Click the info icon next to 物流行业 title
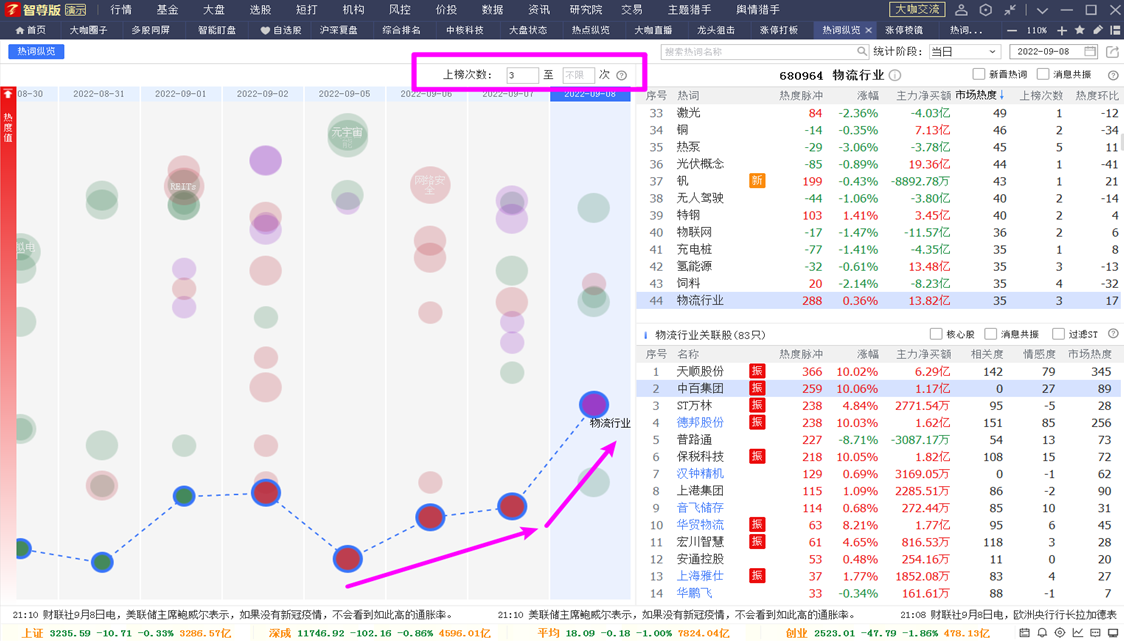1124x641 pixels. pyautogui.click(x=895, y=75)
